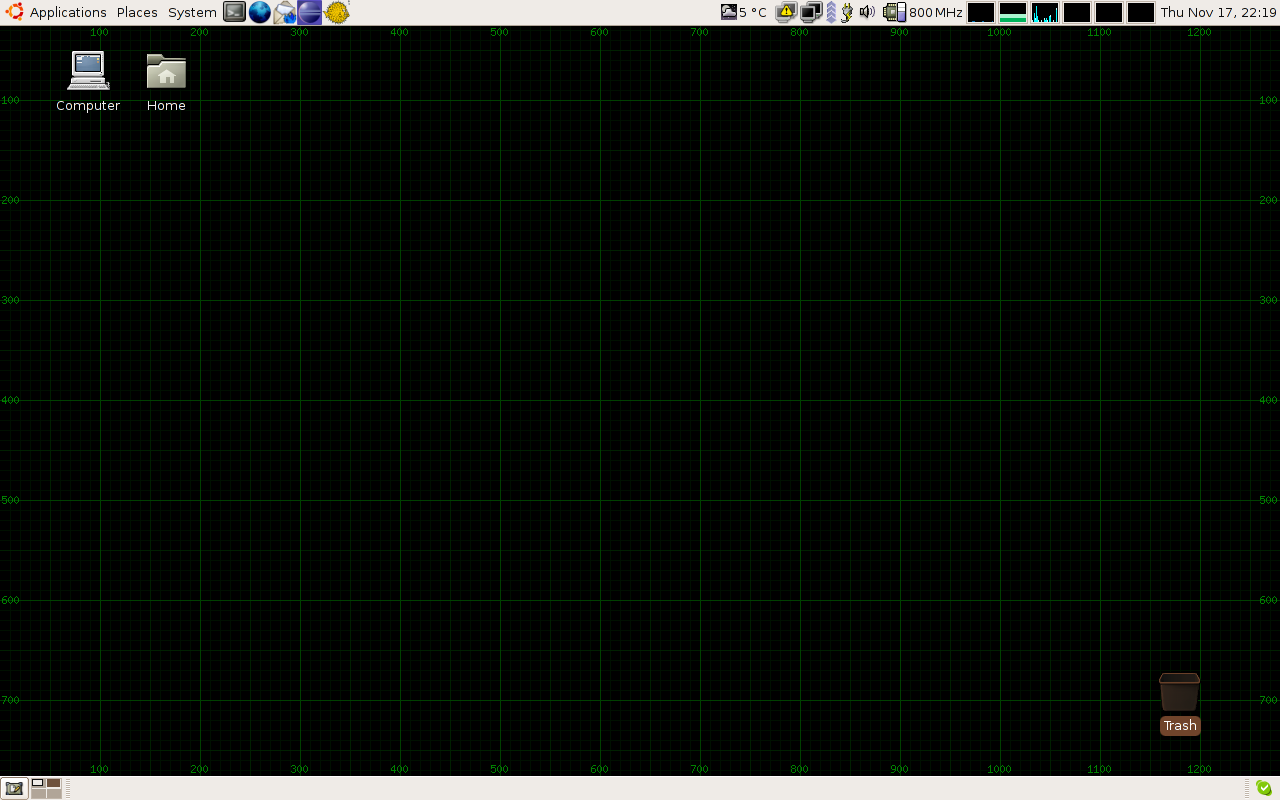Select the Home folder desktop icon
1280x800 pixels.
(x=166, y=81)
